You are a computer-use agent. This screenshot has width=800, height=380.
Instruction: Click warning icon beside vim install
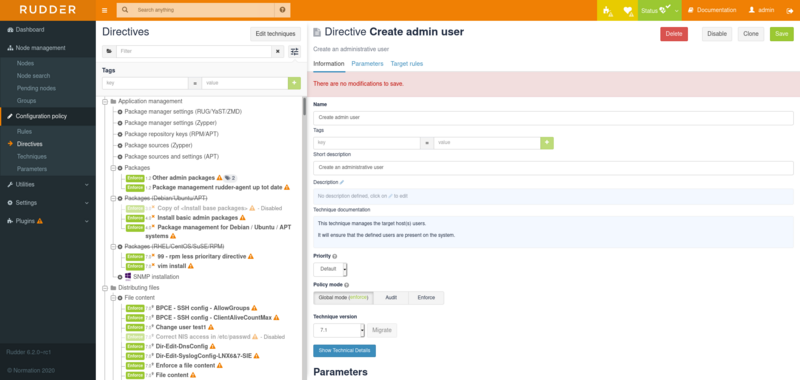click(x=191, y=266)
